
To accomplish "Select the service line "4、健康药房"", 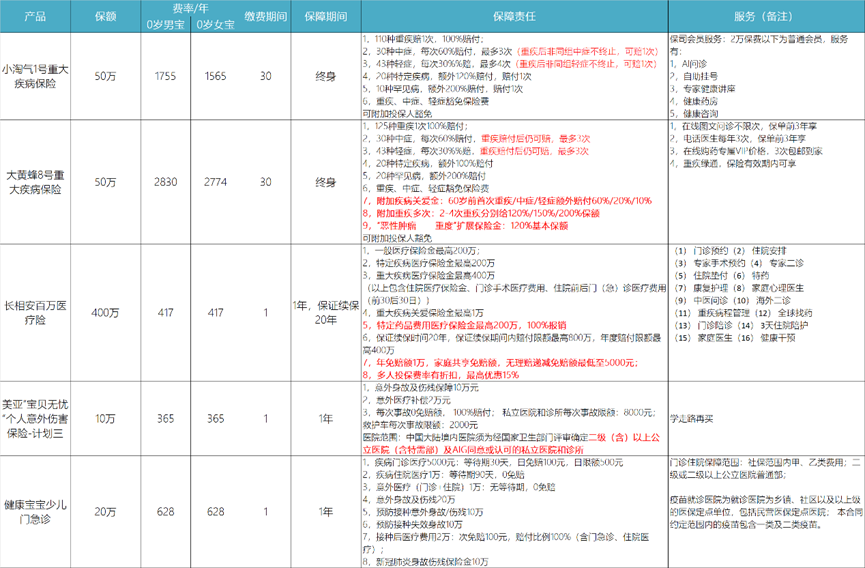I will point(694,101).
